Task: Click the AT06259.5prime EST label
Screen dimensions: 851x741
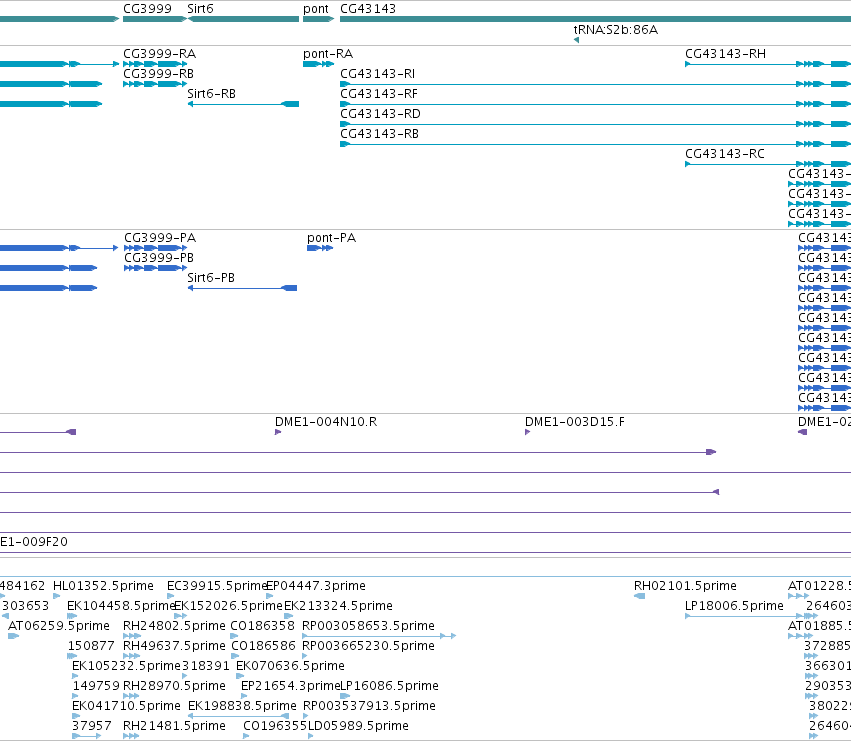Action: pyautogui.click(x=59, y=626)
